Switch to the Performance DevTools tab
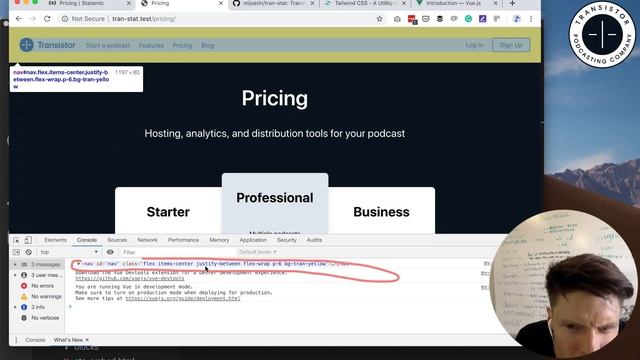This screenshot has height=360, width=640. click(184, 240)
